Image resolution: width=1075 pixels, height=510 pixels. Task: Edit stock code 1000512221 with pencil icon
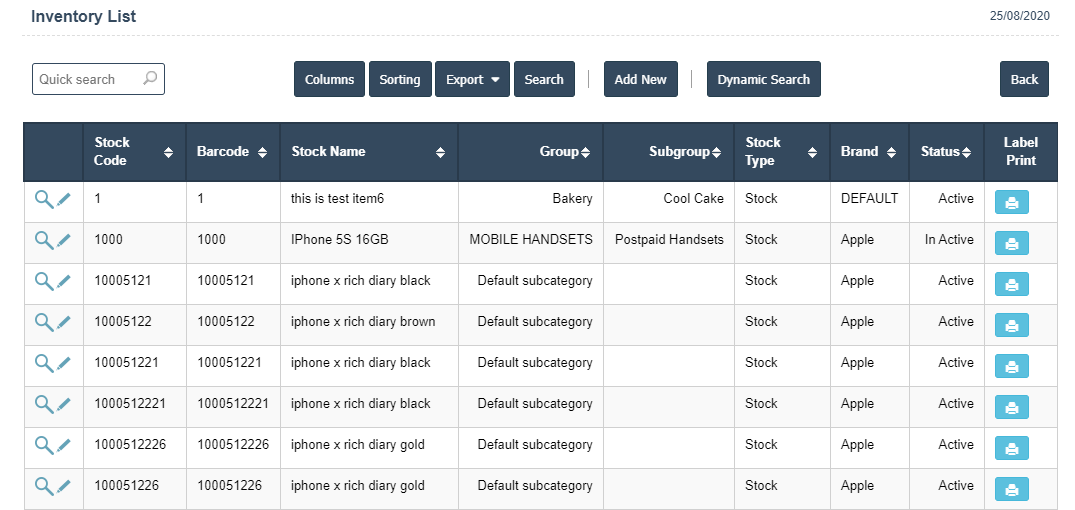coord(64,404)
